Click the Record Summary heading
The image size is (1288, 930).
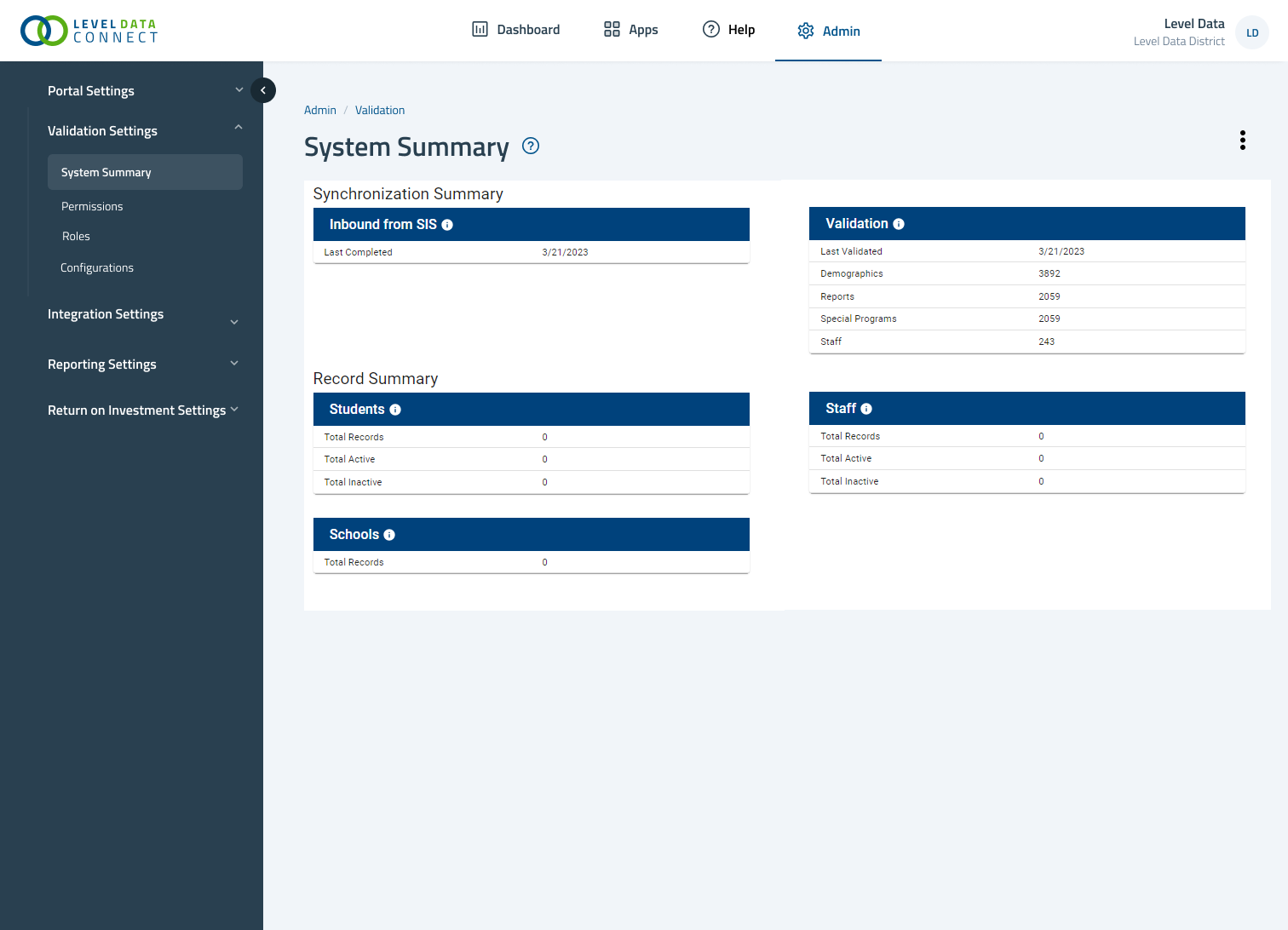click(376, 379)
